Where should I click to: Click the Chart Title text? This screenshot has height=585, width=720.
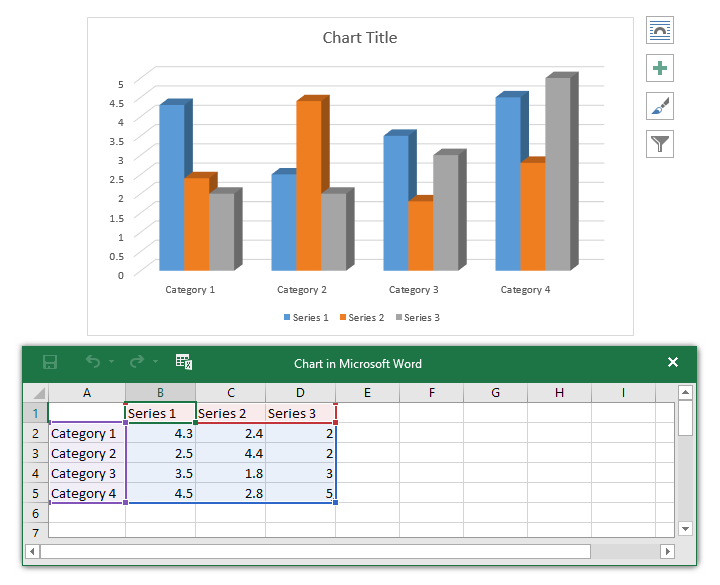pos(359,38)
